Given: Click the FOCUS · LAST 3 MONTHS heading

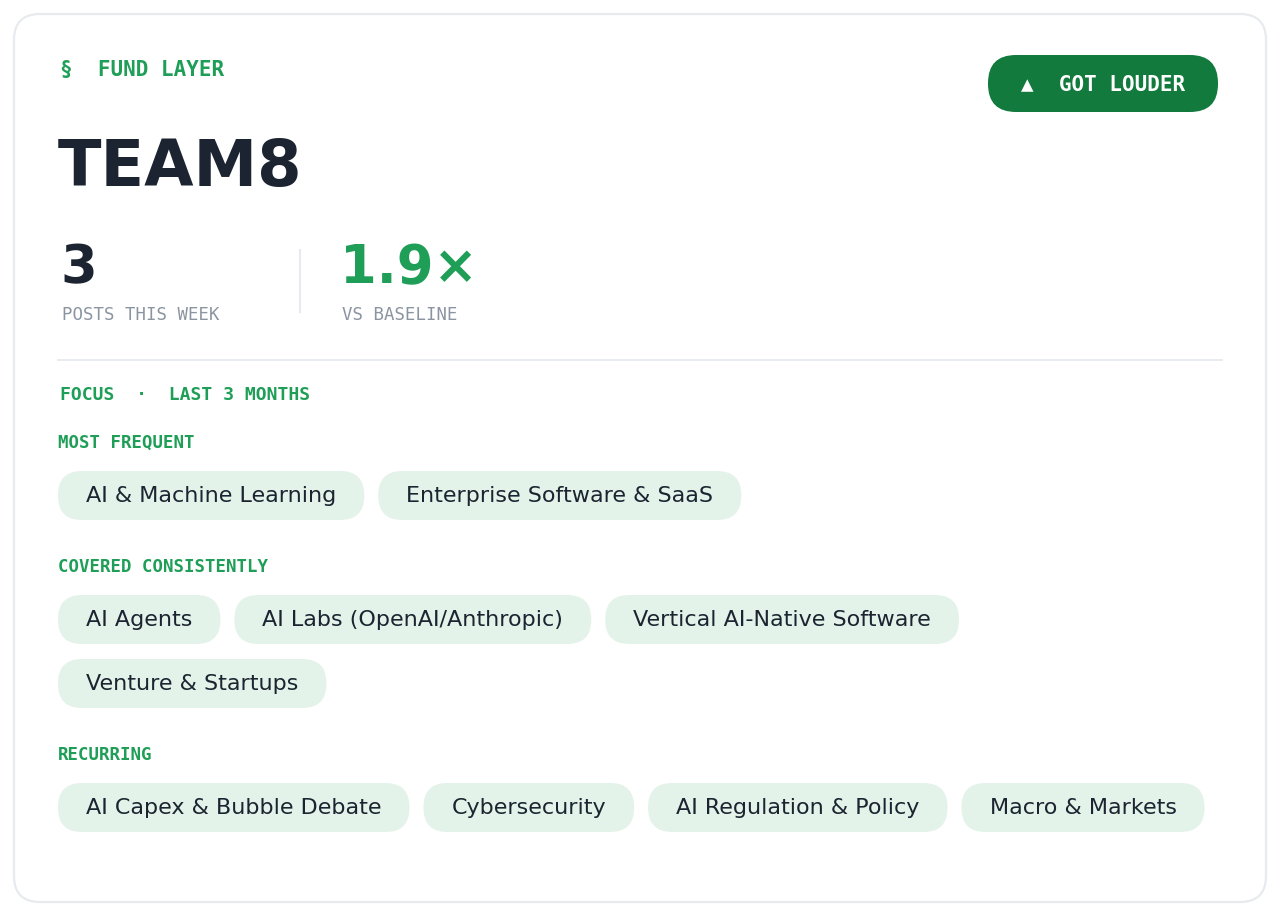Looking at the screenshot, I should [x=185, y=395].
